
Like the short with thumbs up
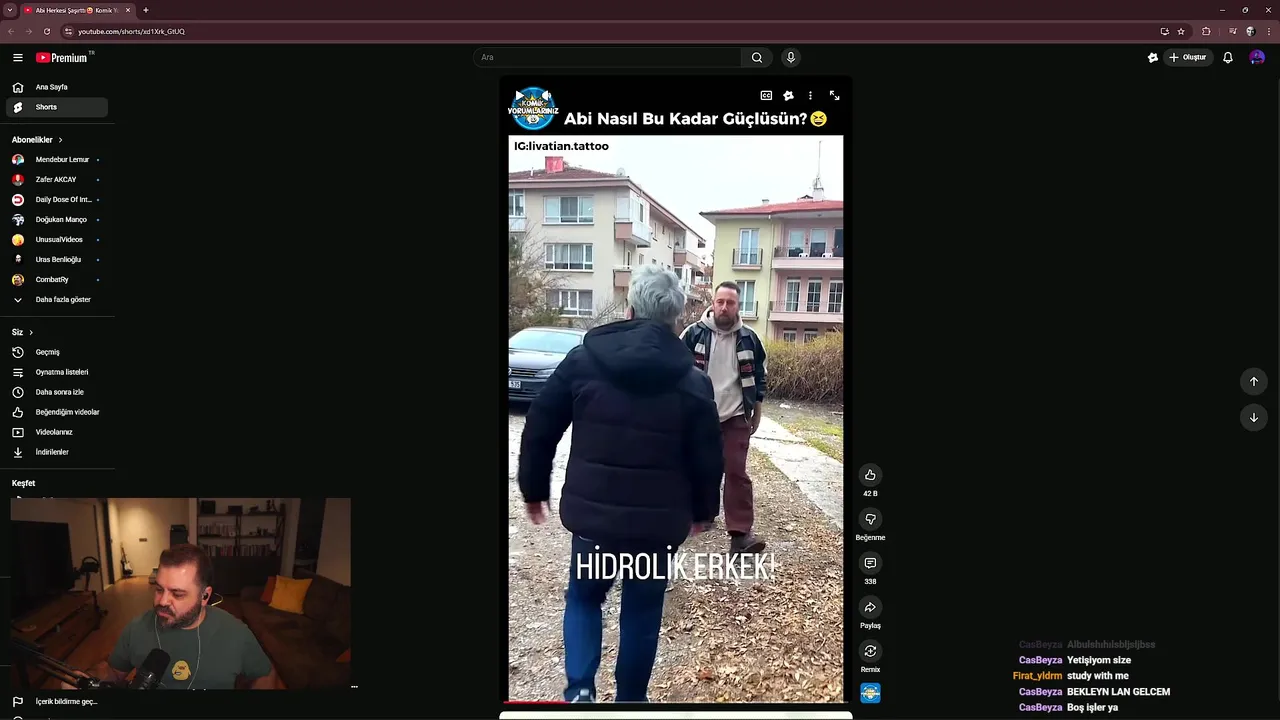tap(870, 475)
